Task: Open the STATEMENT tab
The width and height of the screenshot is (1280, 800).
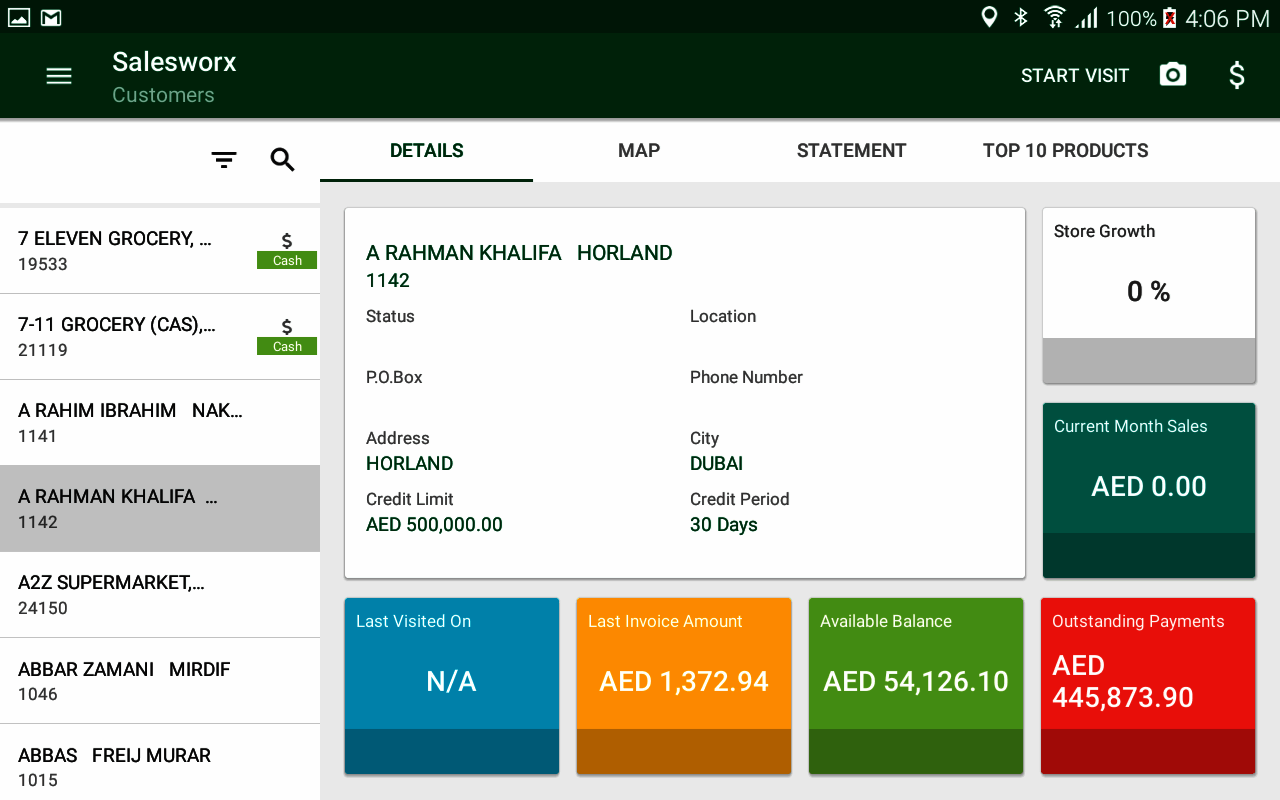Action: [x=851, y=151]
